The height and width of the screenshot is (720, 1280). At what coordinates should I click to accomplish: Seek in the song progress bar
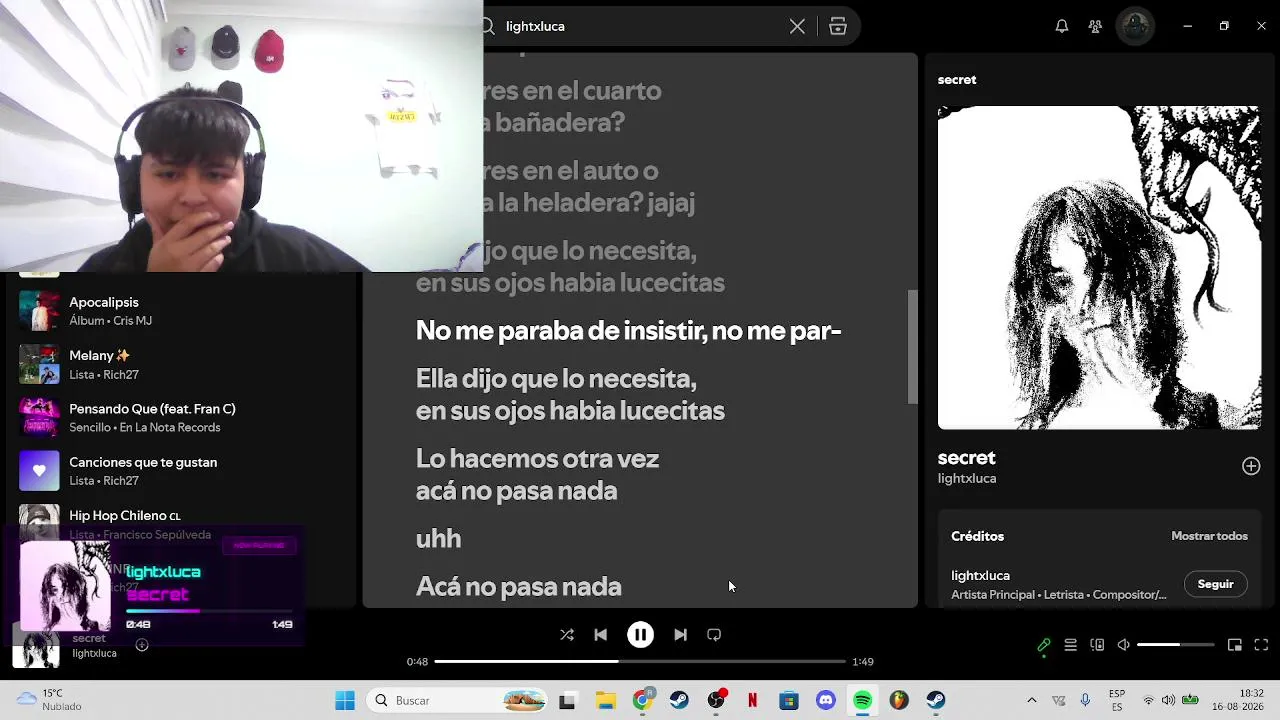point(640,661)
